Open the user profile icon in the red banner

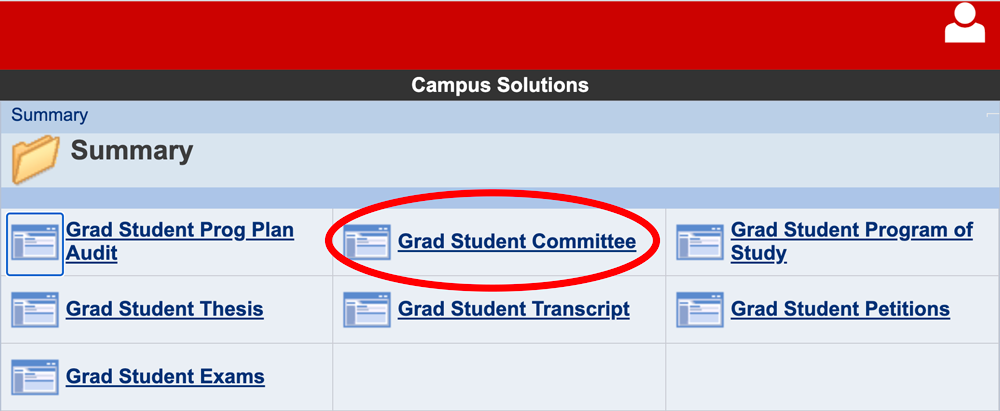964,23
